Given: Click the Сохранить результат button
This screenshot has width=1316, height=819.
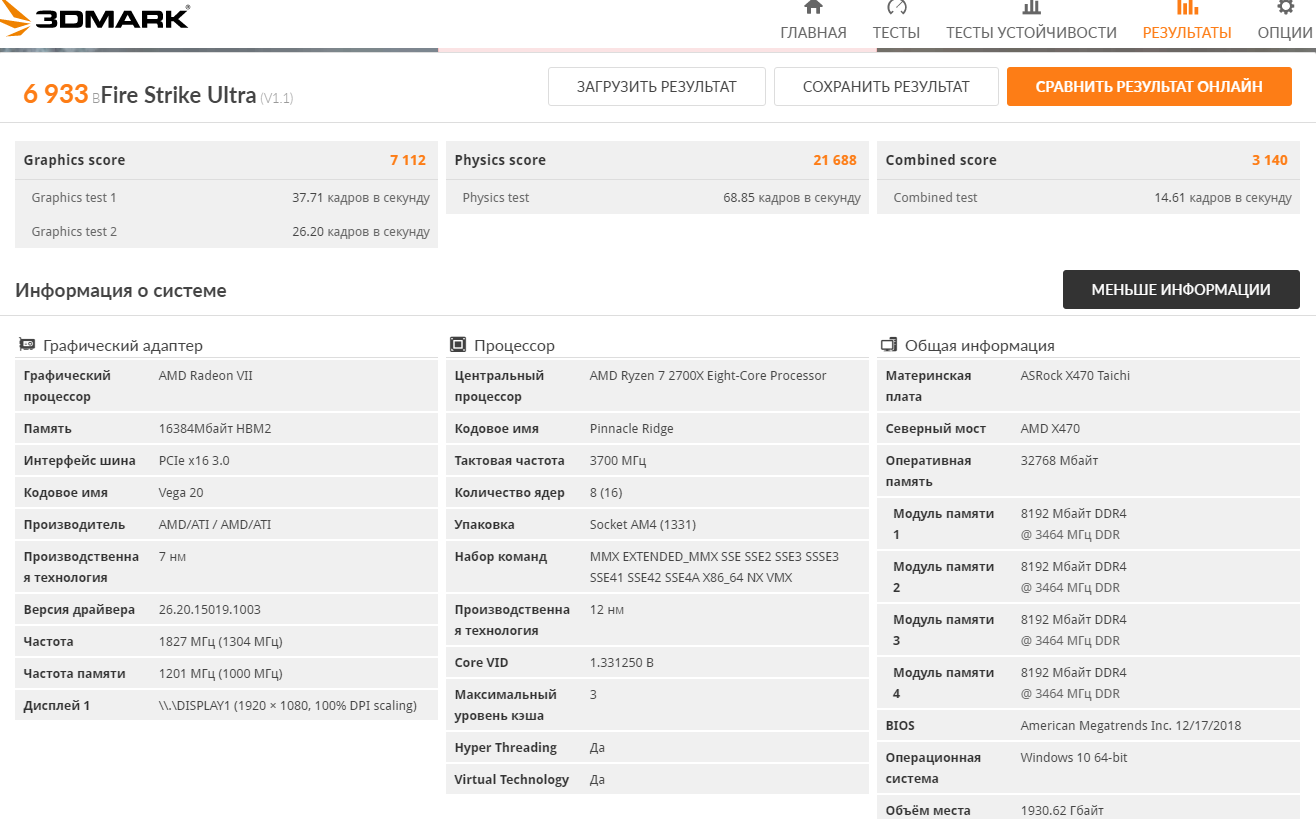Looking at the screenshot, I should (x=886, y=86).
